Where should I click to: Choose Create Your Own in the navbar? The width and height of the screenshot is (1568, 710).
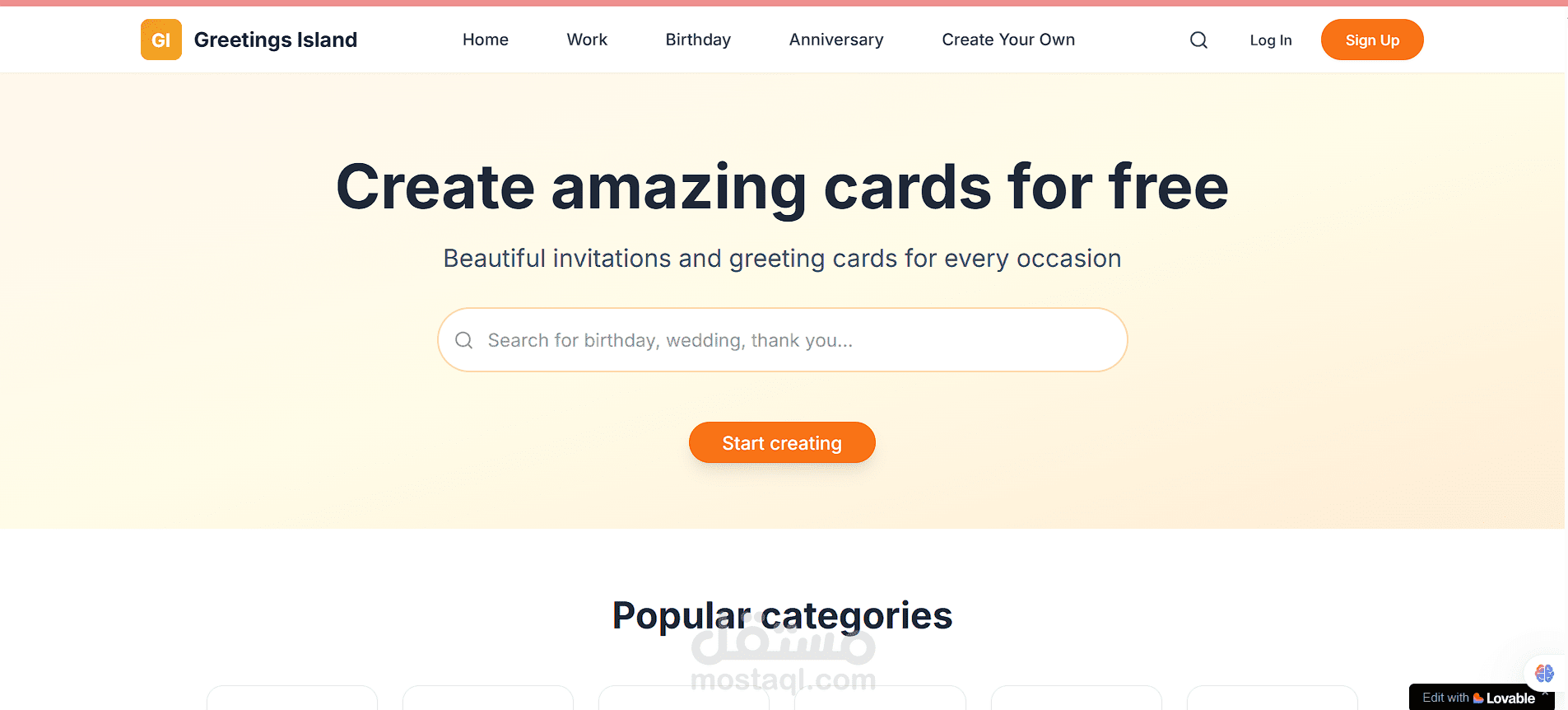click(1008, 40)
